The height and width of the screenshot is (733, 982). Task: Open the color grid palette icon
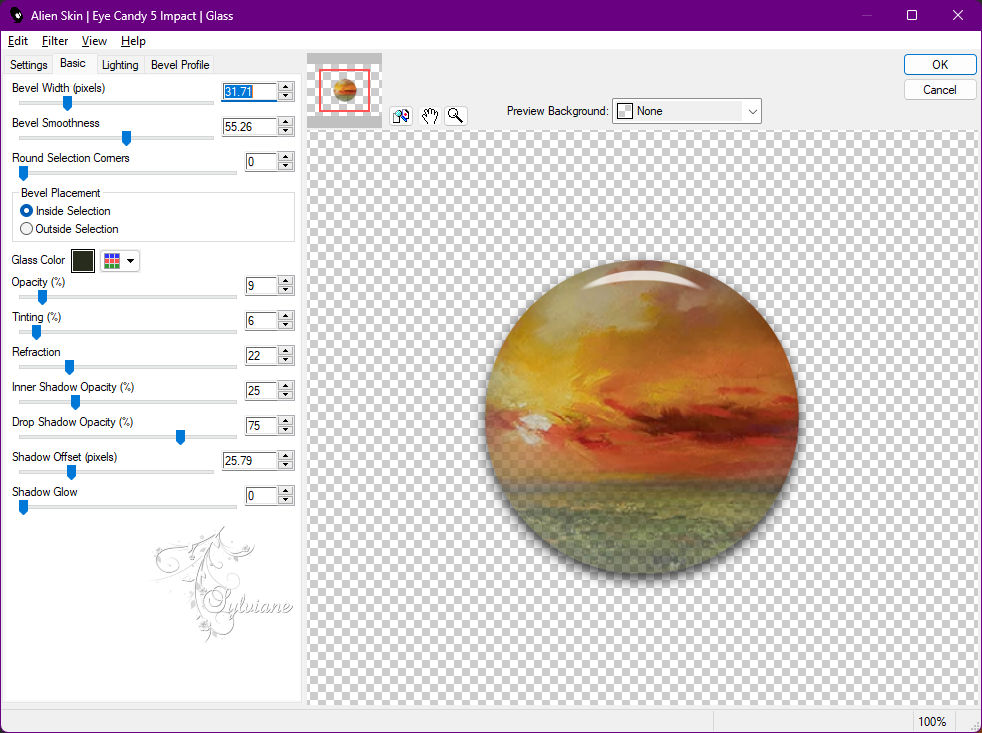[x=112, y=261]
